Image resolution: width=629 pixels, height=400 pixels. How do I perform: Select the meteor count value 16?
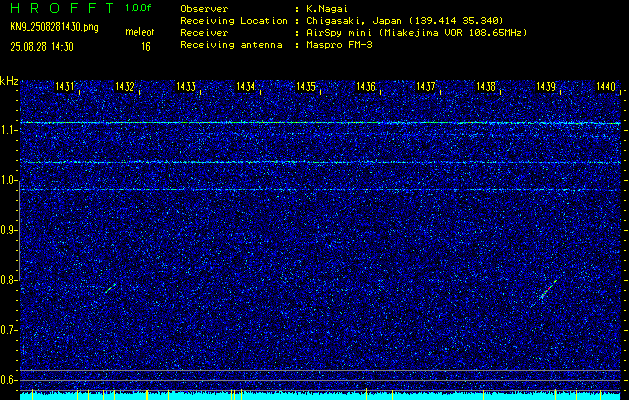(146, 47)
